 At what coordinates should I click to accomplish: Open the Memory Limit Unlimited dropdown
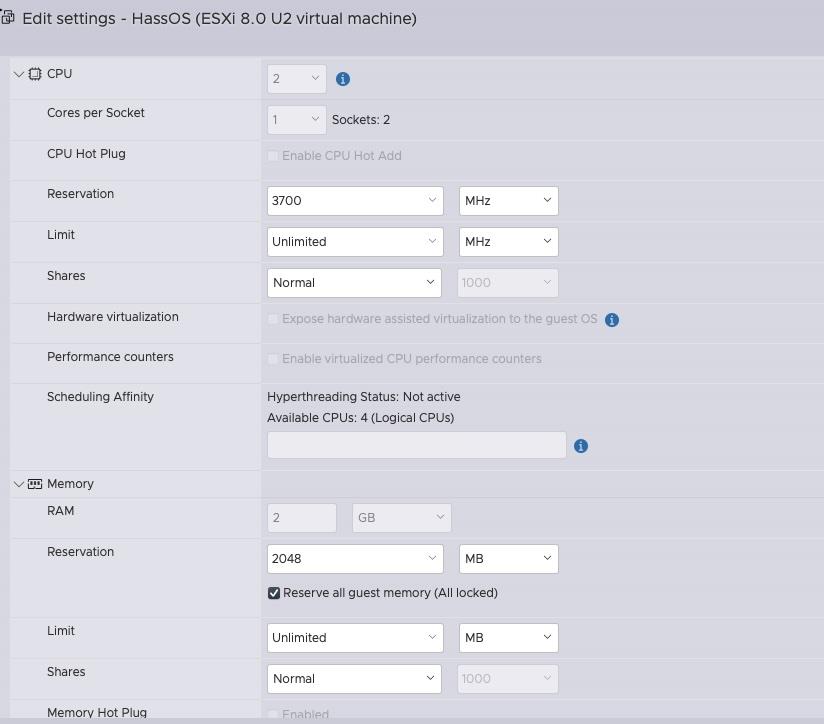point(355,637)
